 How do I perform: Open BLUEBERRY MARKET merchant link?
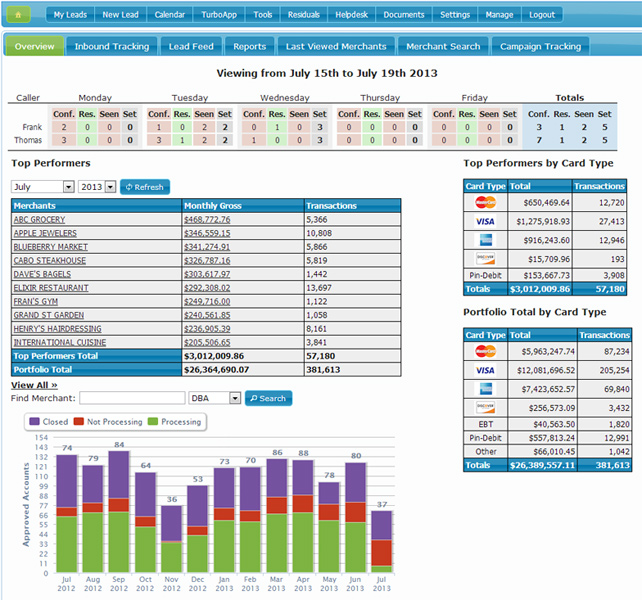(51, 247)
